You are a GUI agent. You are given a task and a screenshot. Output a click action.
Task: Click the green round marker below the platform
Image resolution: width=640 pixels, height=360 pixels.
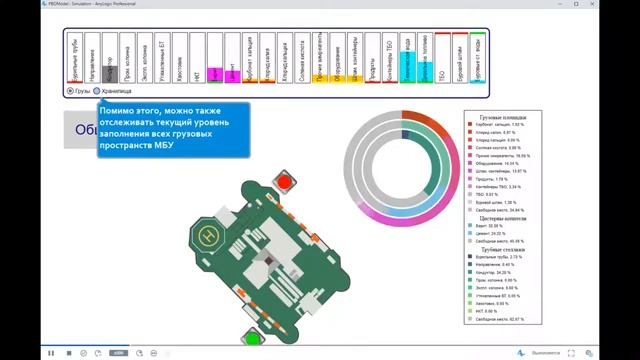coord(252,338)
